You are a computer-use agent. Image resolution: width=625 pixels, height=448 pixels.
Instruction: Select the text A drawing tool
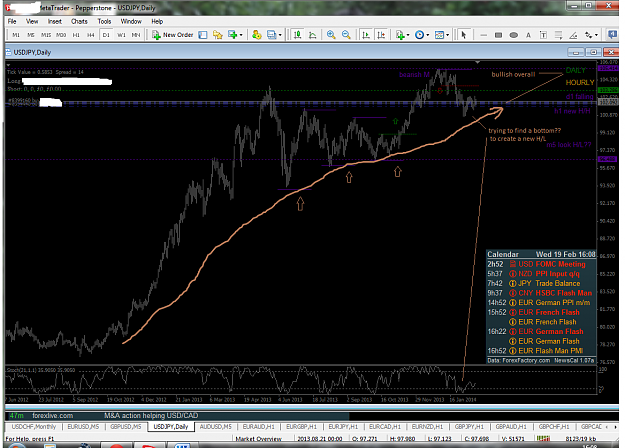pos(528,35)
